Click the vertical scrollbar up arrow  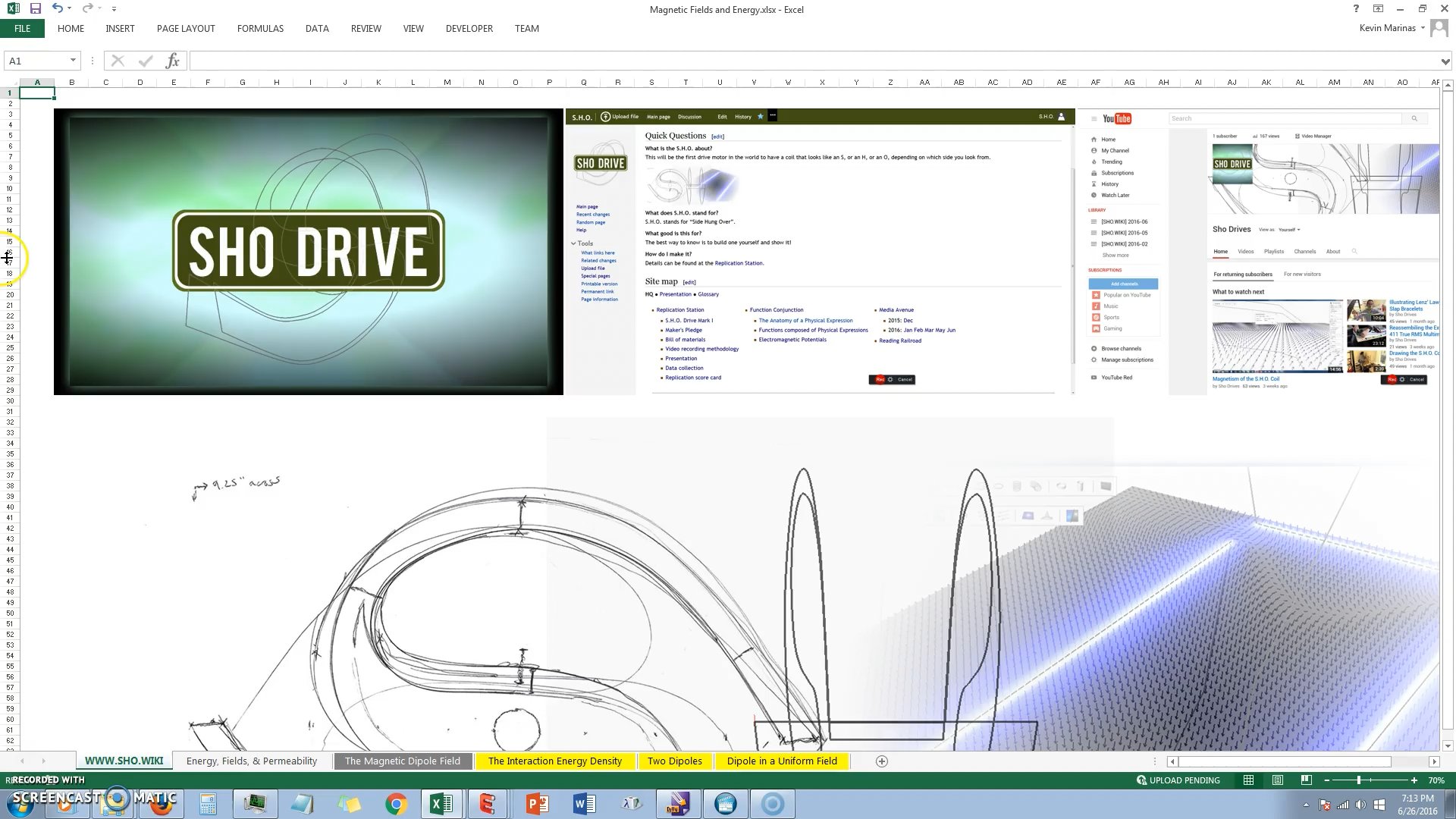[1448, 83]
